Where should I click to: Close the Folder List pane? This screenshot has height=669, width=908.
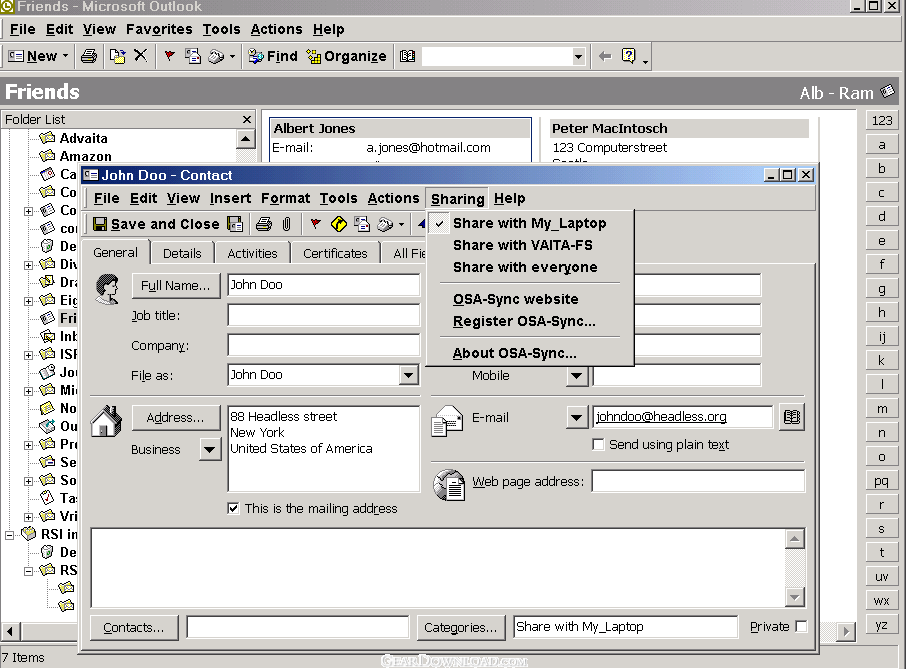(247, 119)
